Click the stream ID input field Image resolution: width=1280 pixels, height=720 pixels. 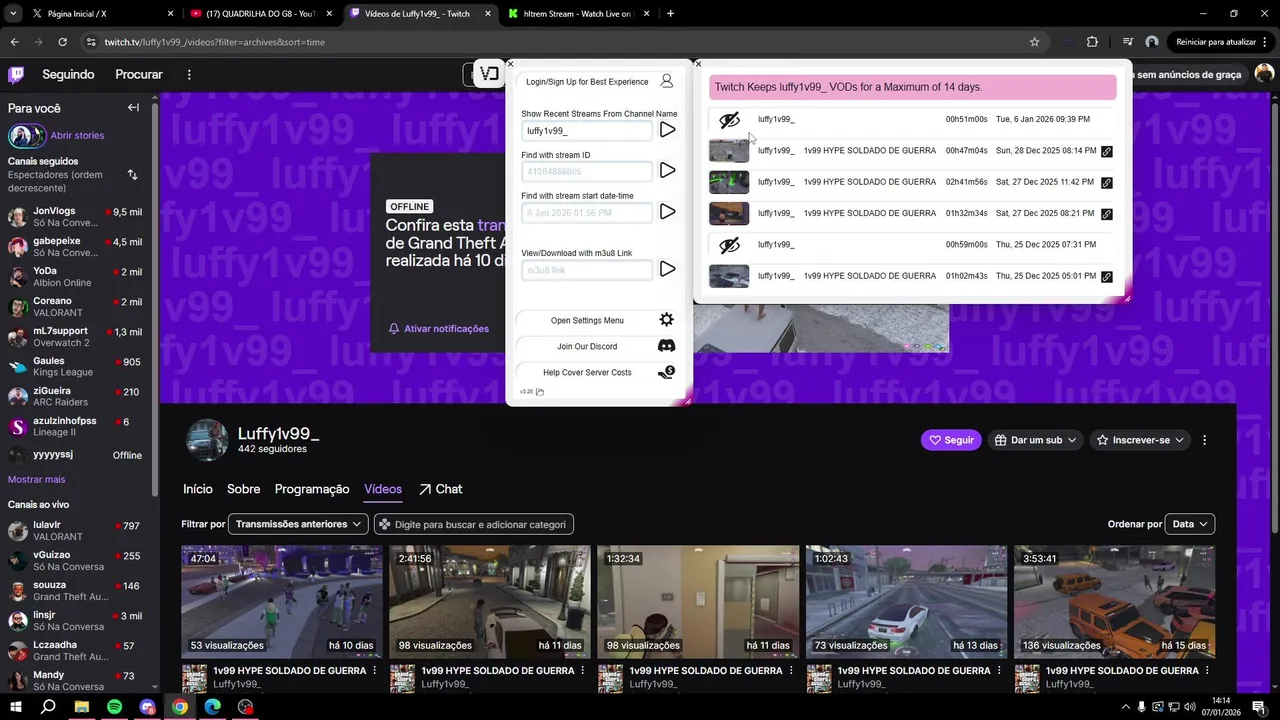click(587, 171)
